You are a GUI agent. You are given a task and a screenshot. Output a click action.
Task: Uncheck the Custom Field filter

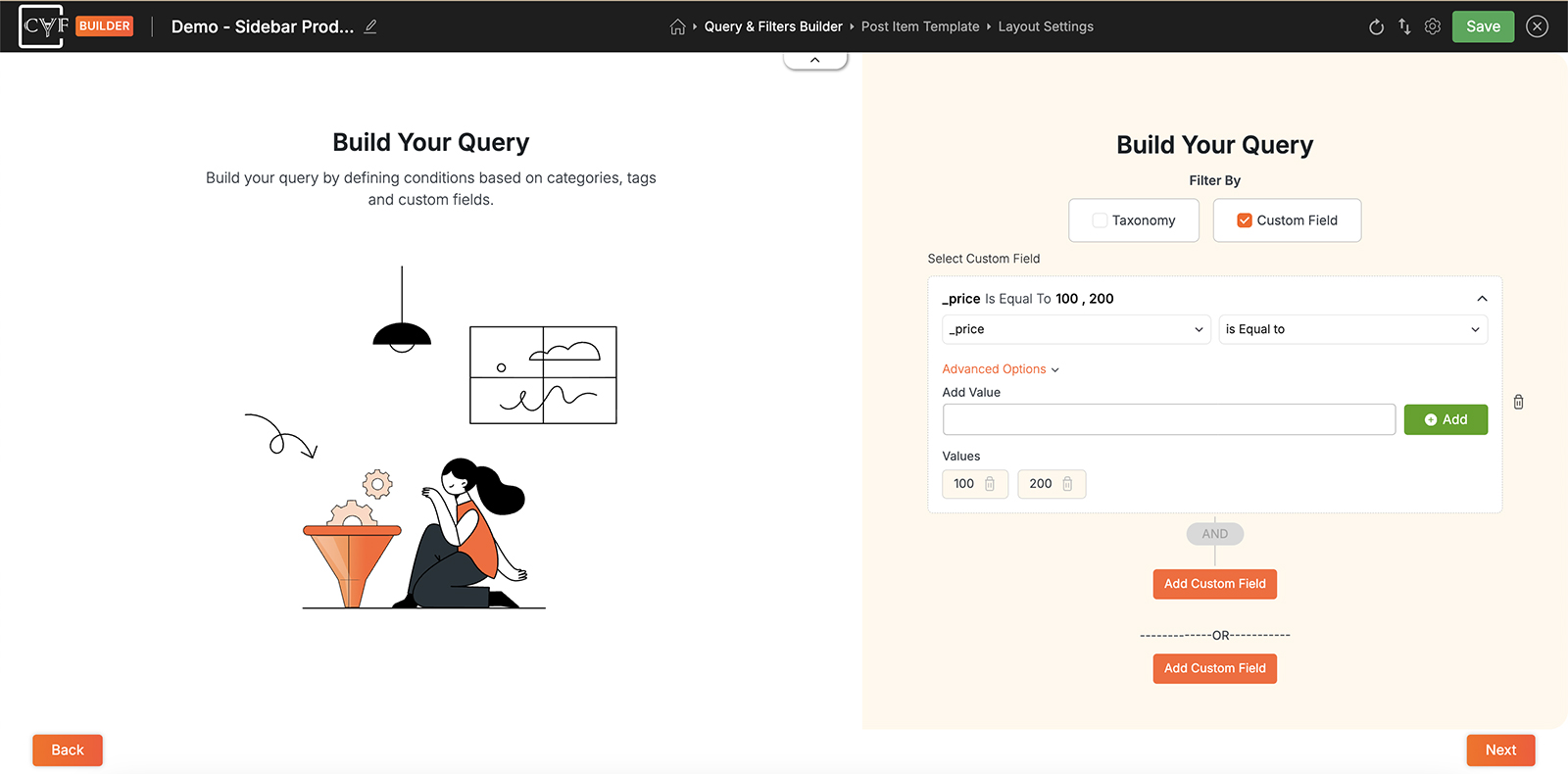click(1245, 220)
